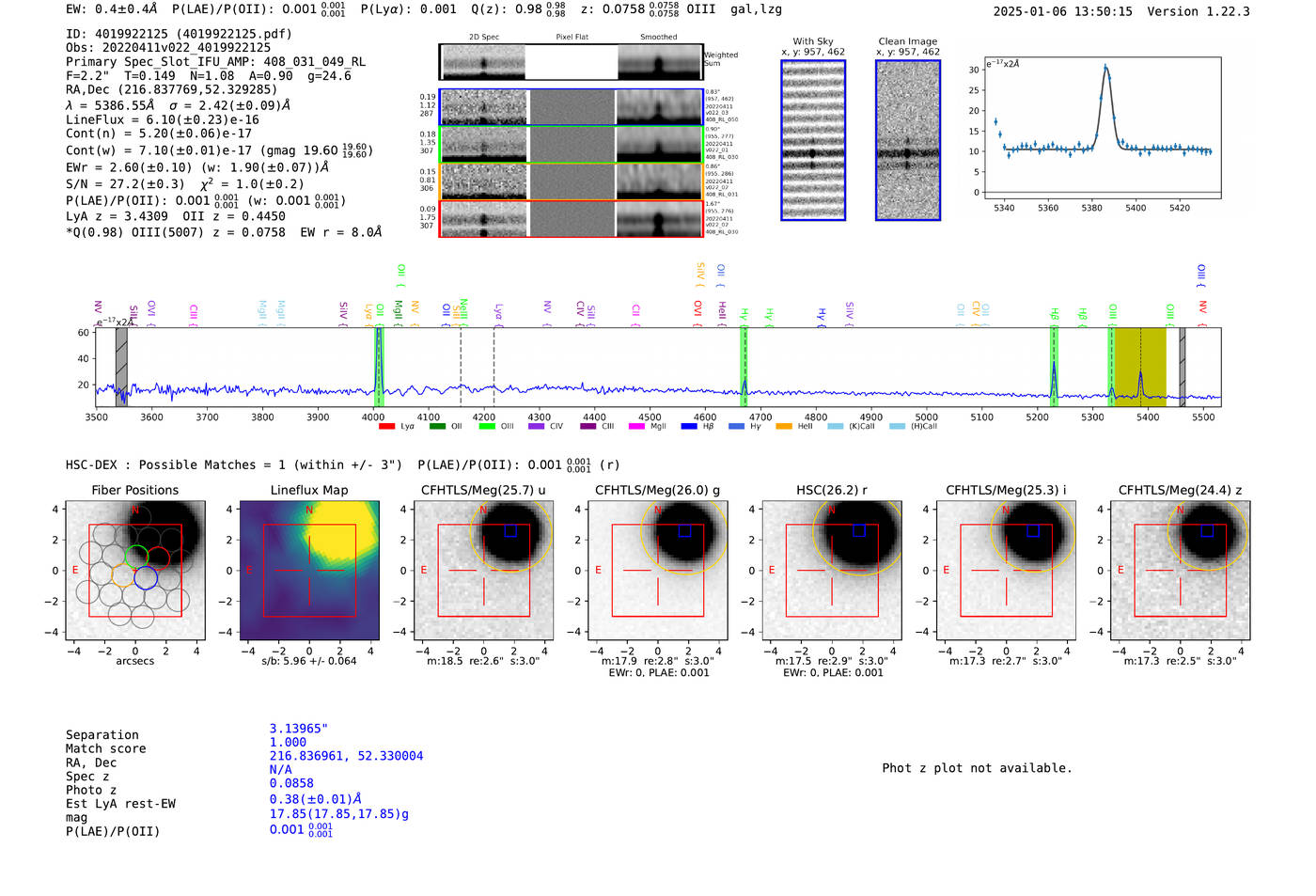Screen dimensions: 1316x896
Task: Click the Fiber Positions cutout image
Action: [135, 570]
